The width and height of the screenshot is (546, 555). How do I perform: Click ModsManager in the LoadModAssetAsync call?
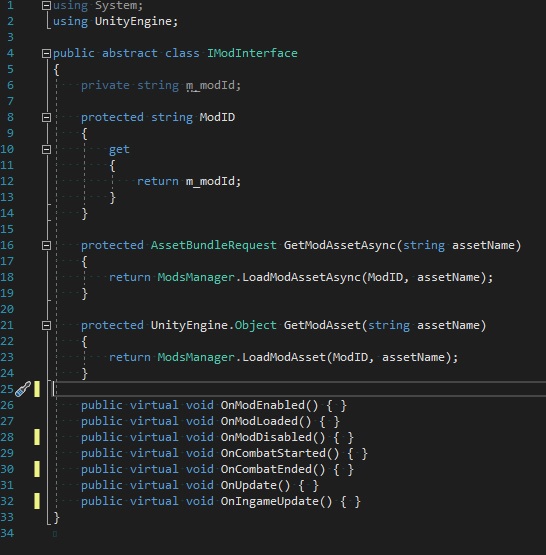(x=196, y=277)
